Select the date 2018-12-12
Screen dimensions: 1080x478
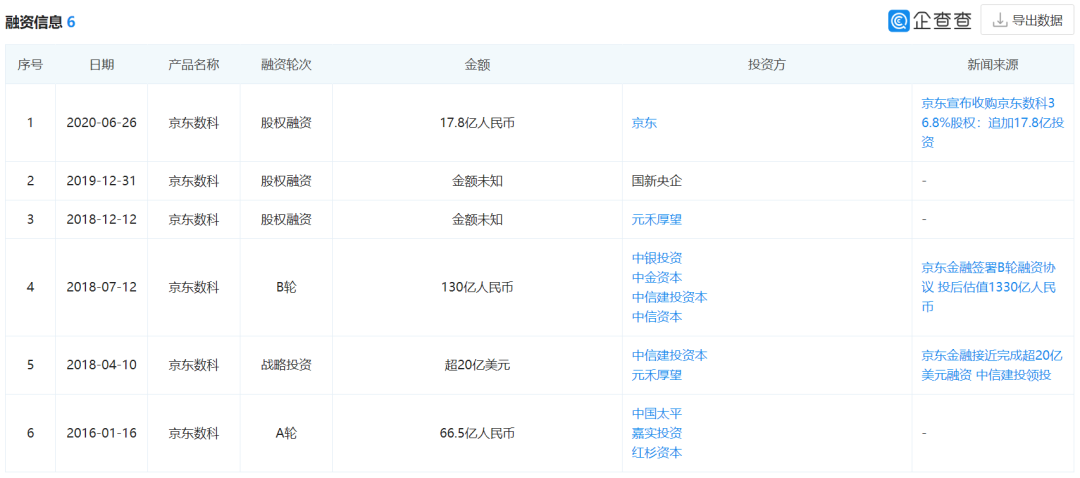point(101,220)
